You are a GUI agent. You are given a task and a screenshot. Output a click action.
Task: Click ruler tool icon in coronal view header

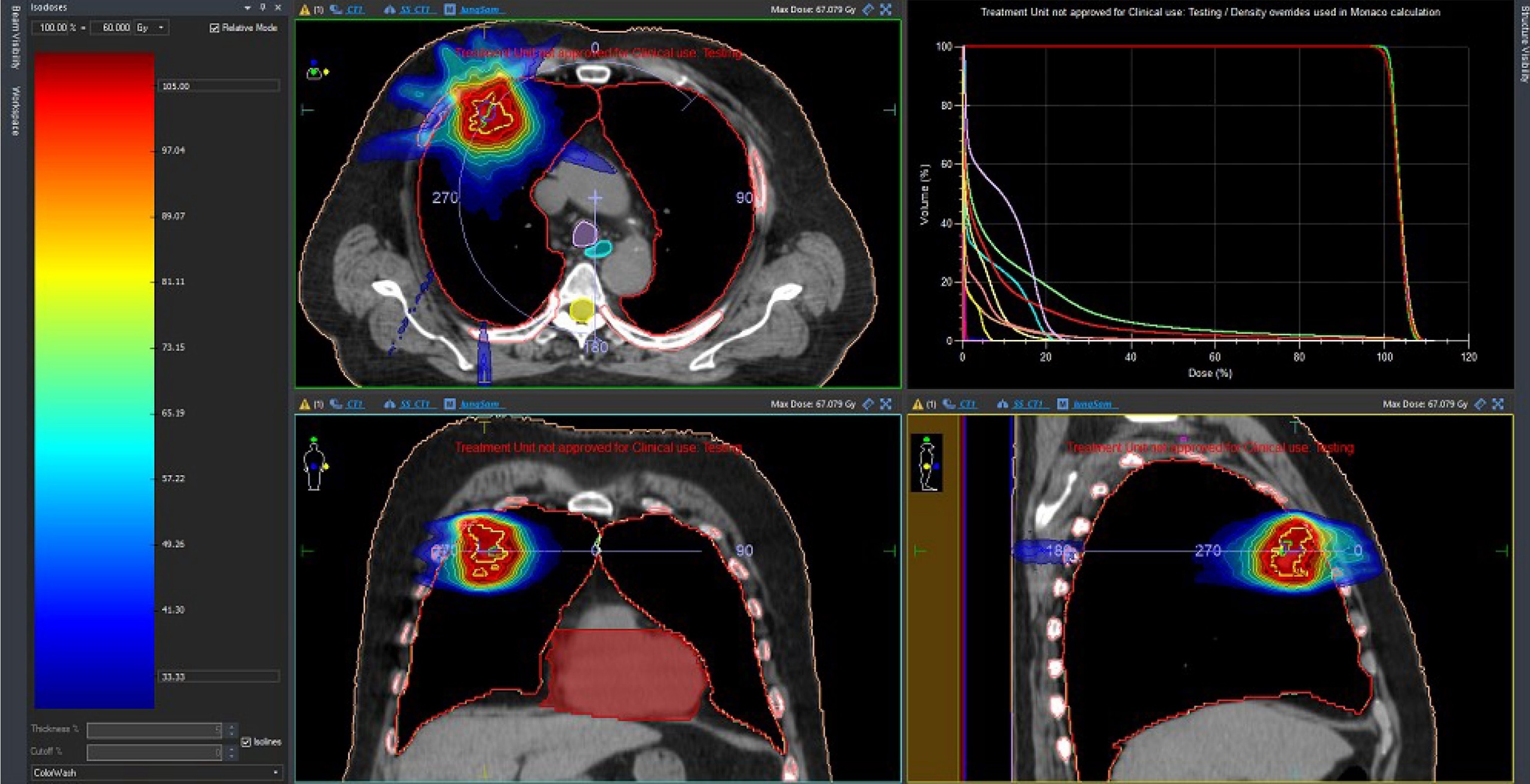[868, 405]
